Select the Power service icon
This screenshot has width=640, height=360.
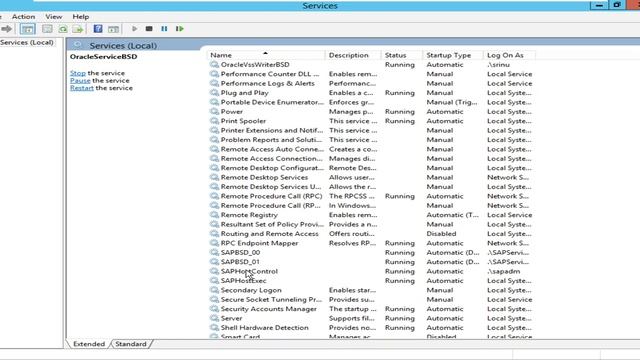(214, 111)
